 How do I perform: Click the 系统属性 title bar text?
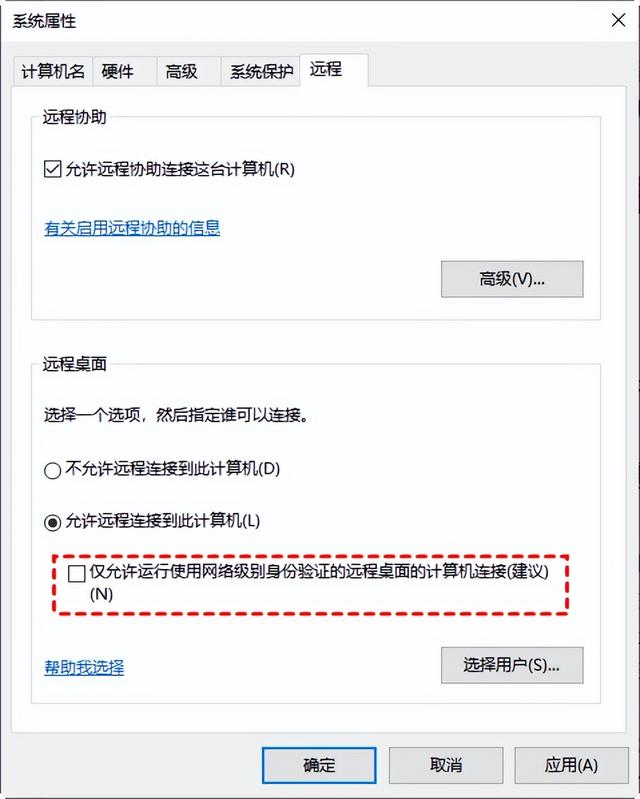click(x=44, y=21)
